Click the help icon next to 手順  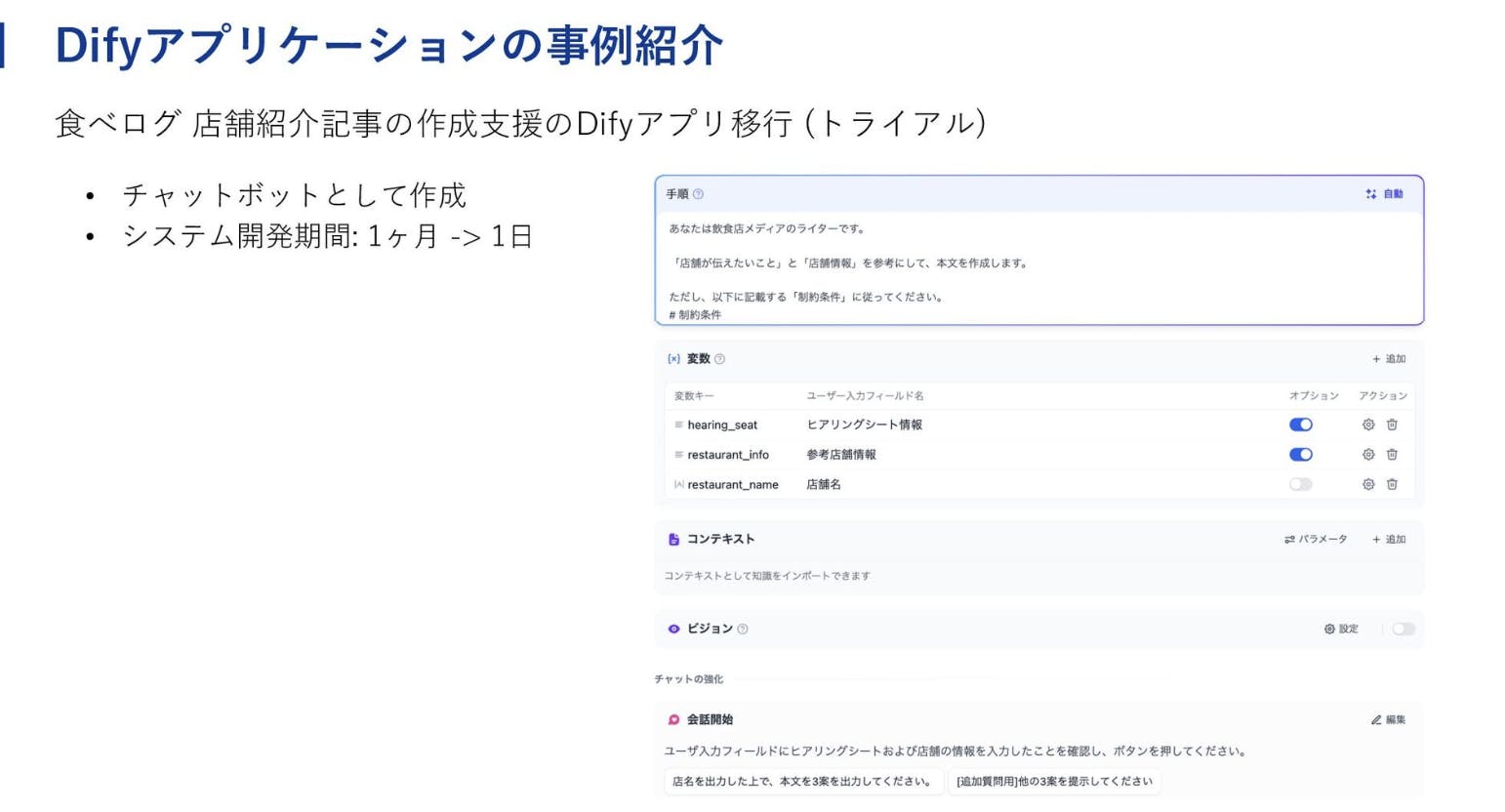click(x=698, y=194)
